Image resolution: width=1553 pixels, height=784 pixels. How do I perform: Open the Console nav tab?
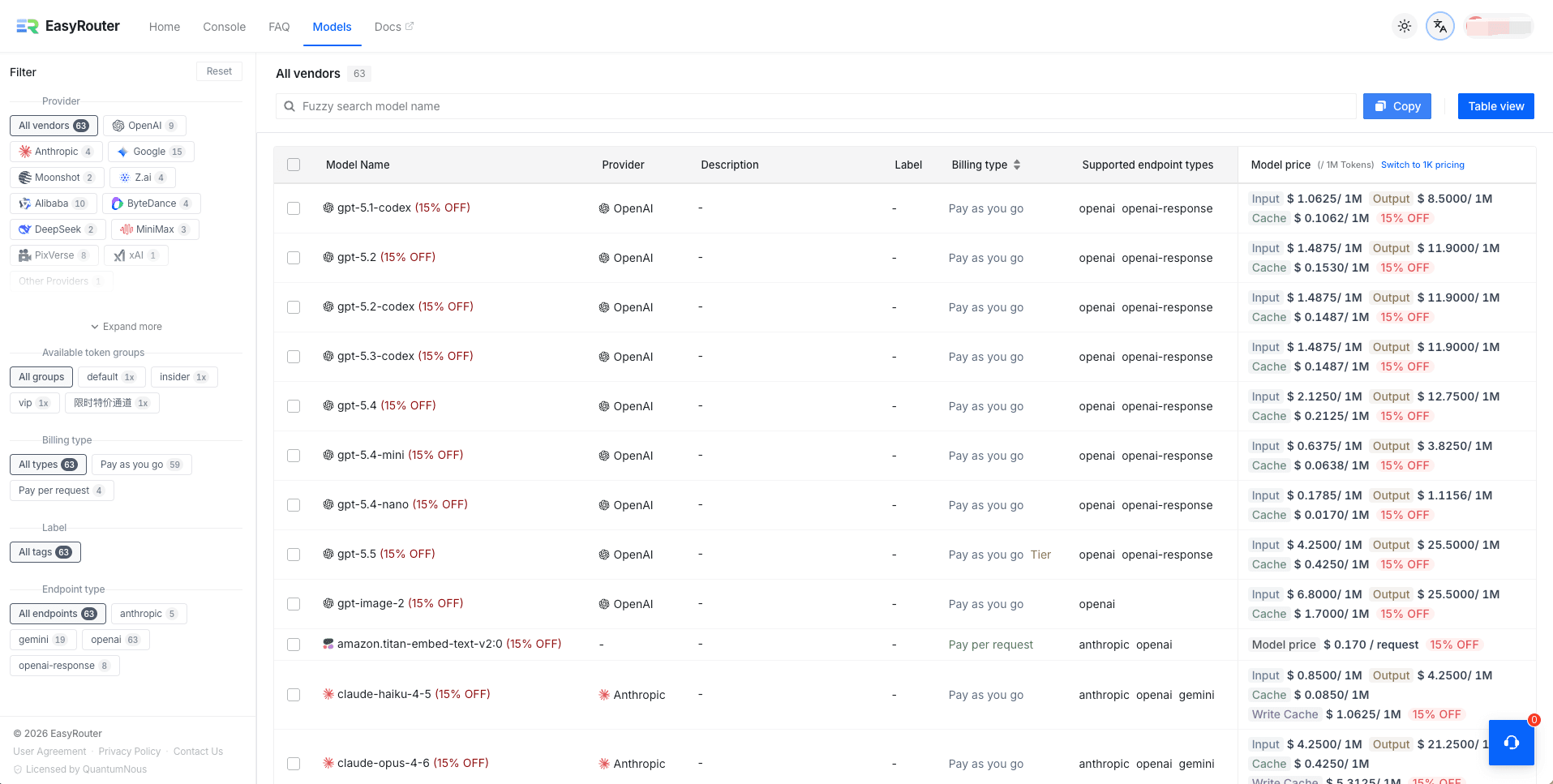[x=225, y=27]
